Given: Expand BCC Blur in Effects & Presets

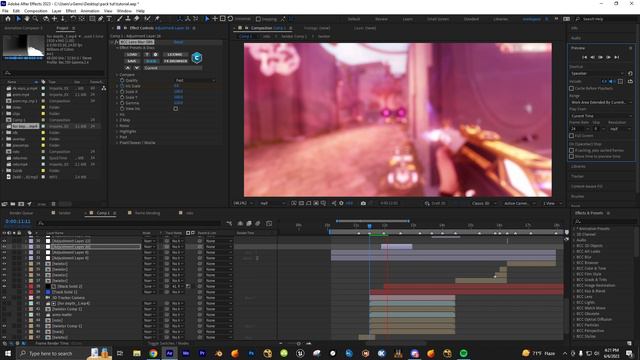Looking at the screenshot, I should [573, 258].
